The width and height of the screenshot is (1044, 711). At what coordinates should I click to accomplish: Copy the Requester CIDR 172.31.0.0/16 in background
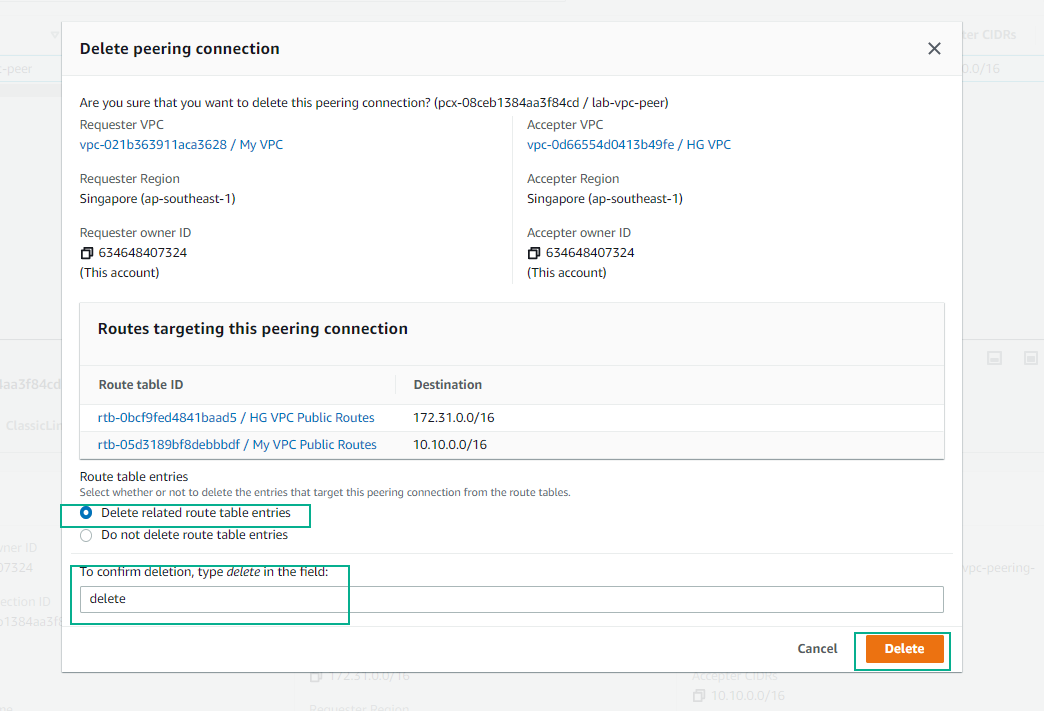tap(317, 677)
